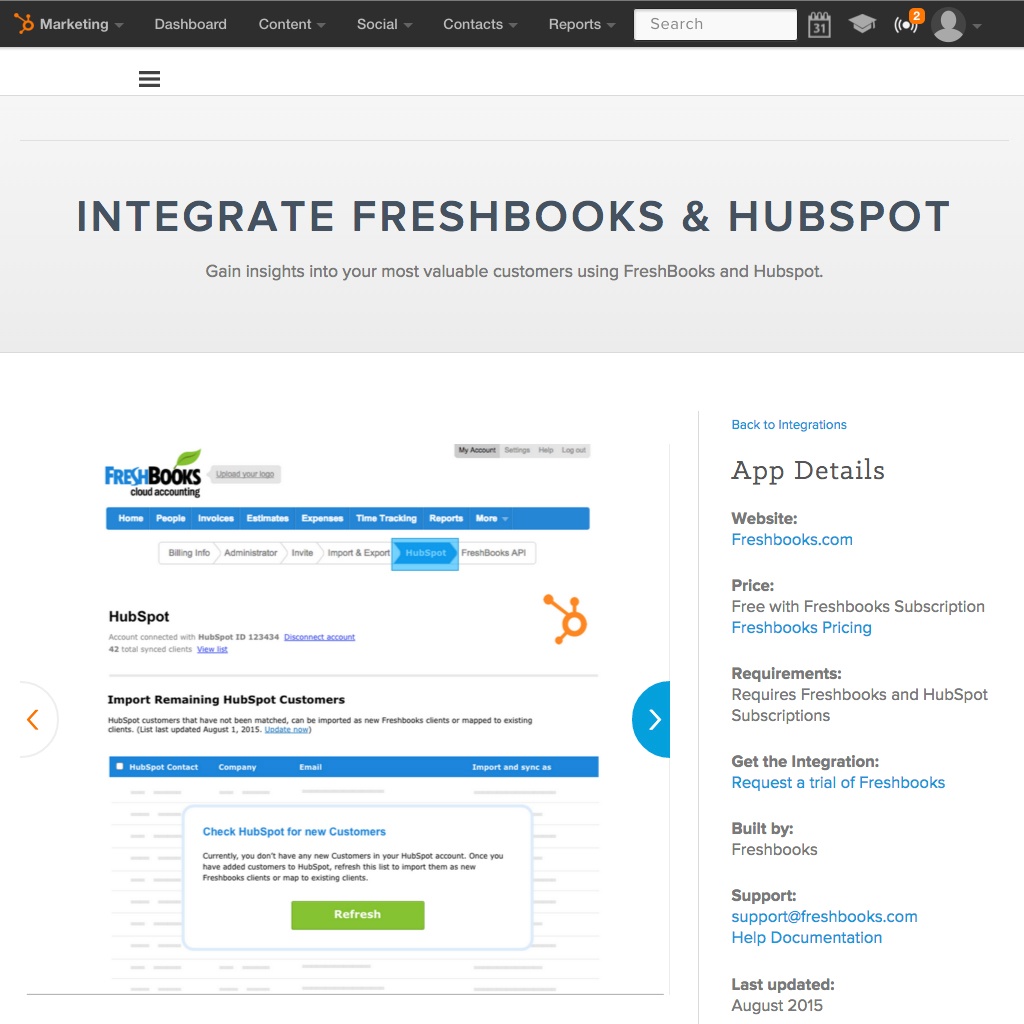The width and height of the screenshot is (1024, 1024).
Task: Email support@freshbooks.com link
Action: tap(824, 916)
